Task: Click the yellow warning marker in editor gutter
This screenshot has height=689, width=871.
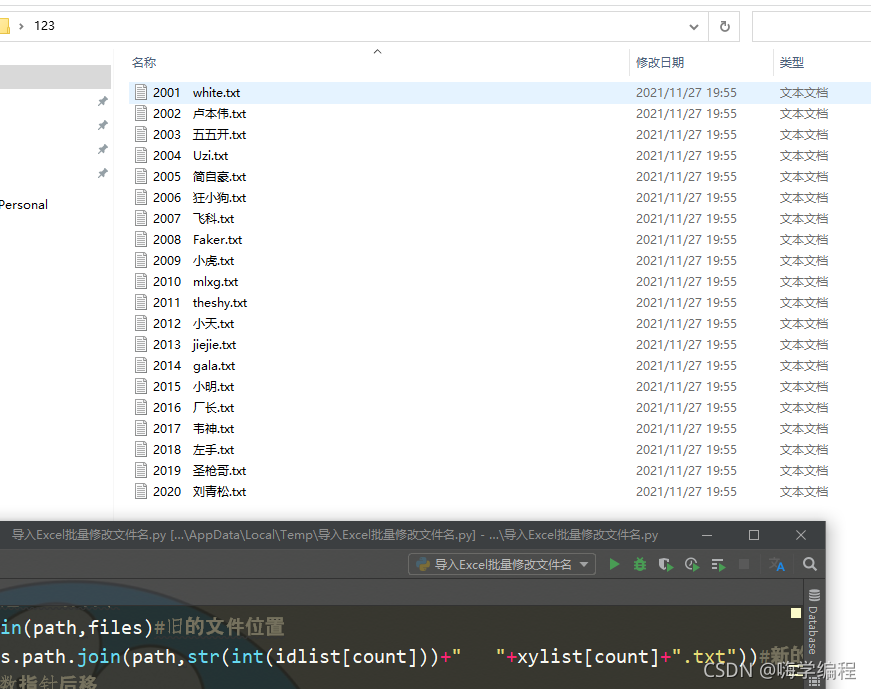Action: pyautogui.click(x=795, y=613)
